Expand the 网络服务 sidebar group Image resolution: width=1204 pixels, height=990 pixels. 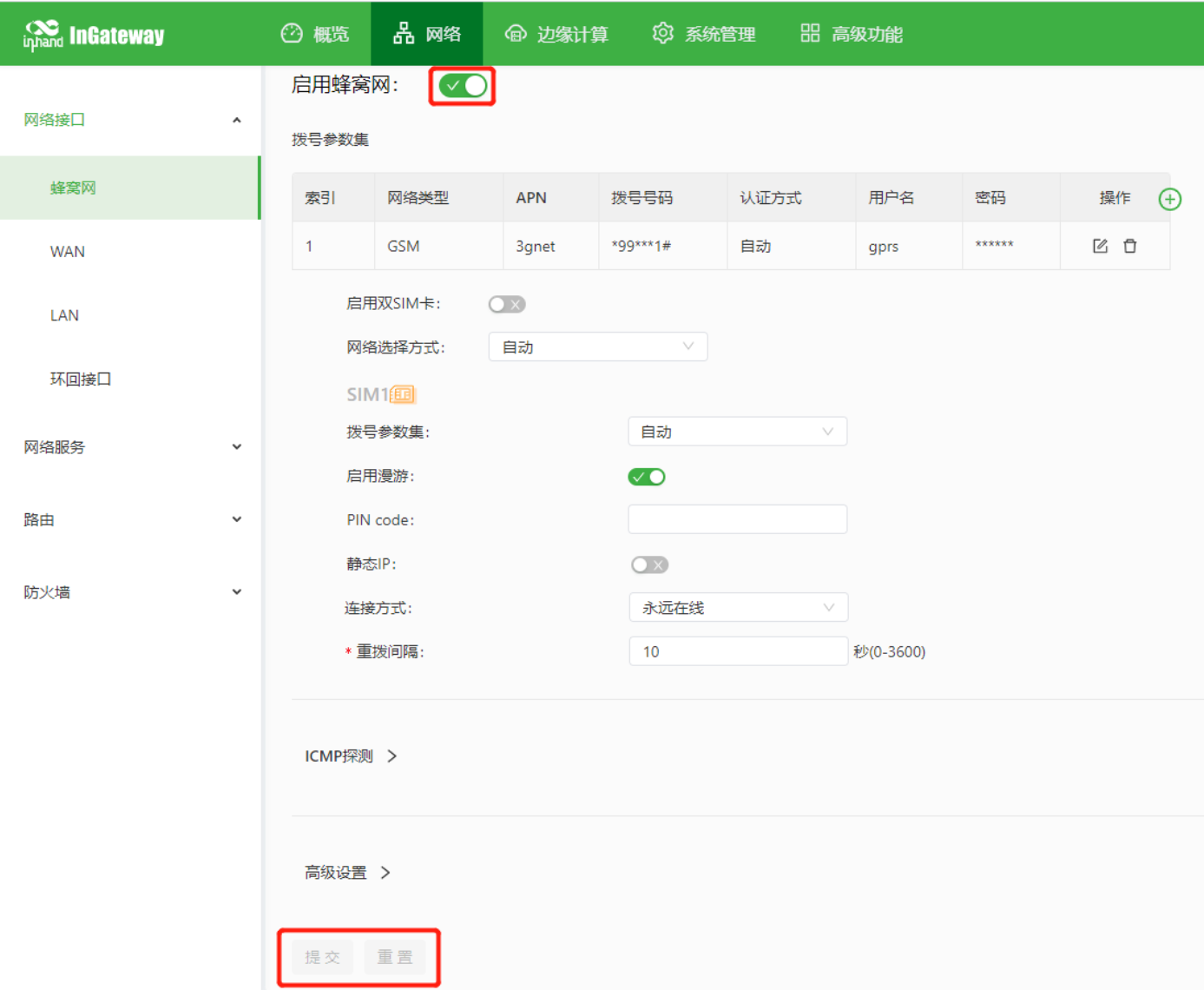(x=130, y=447)
